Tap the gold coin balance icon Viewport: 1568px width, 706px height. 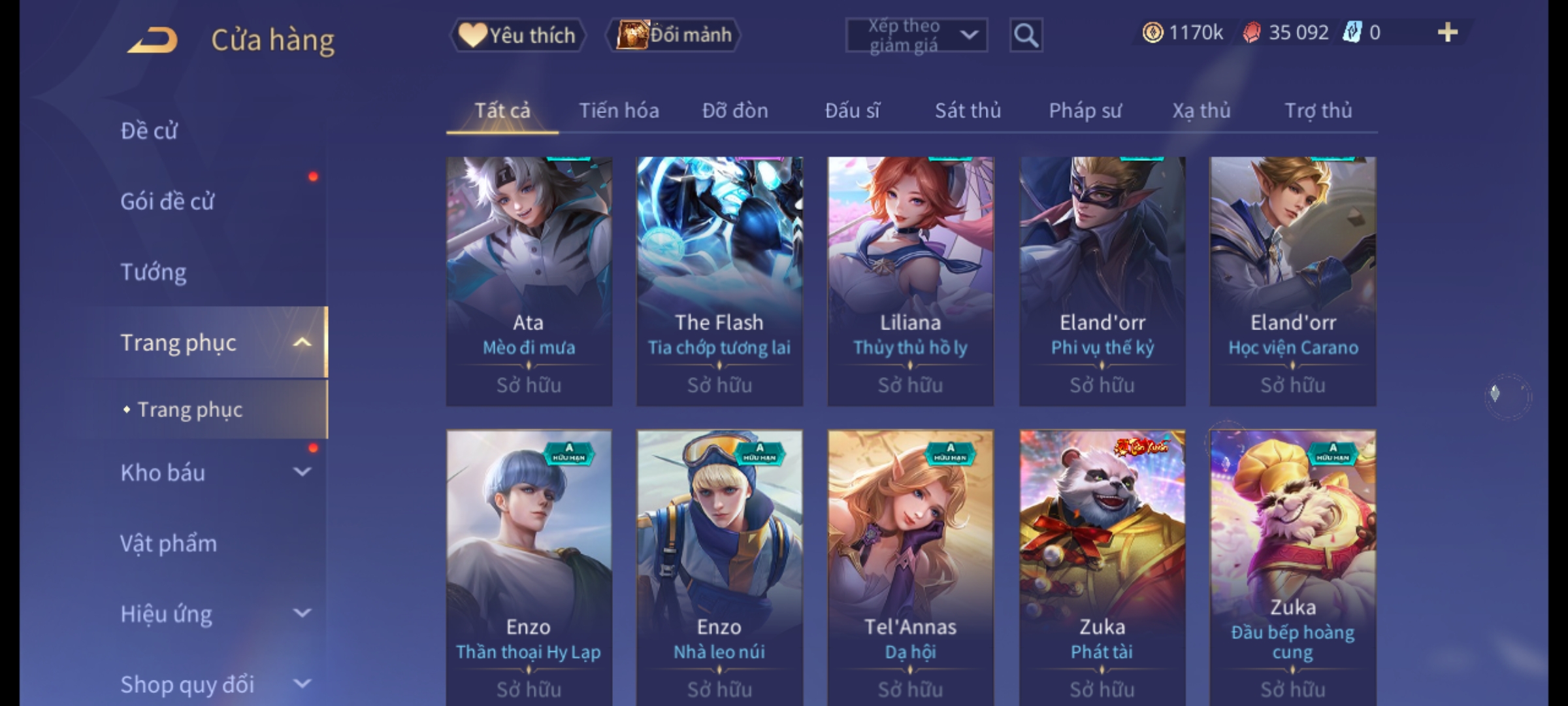click(1152, 33)
